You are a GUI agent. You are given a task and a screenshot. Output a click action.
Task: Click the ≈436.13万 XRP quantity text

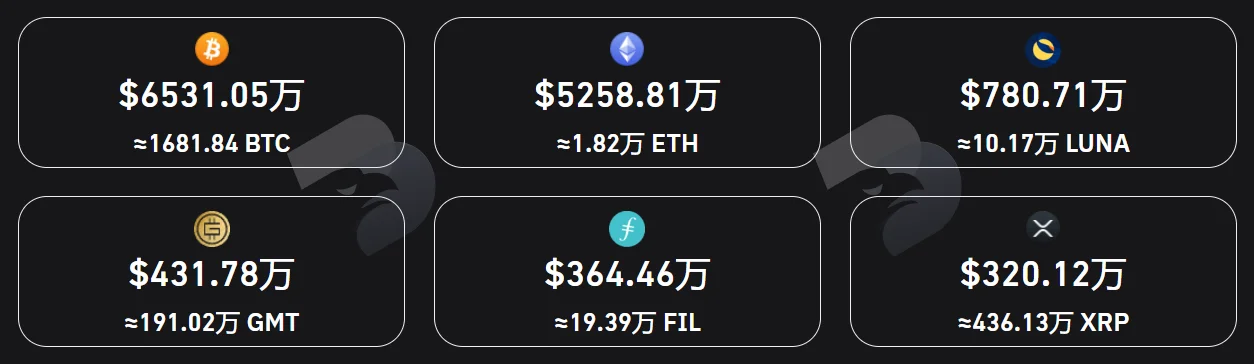tap(1043, 324)
